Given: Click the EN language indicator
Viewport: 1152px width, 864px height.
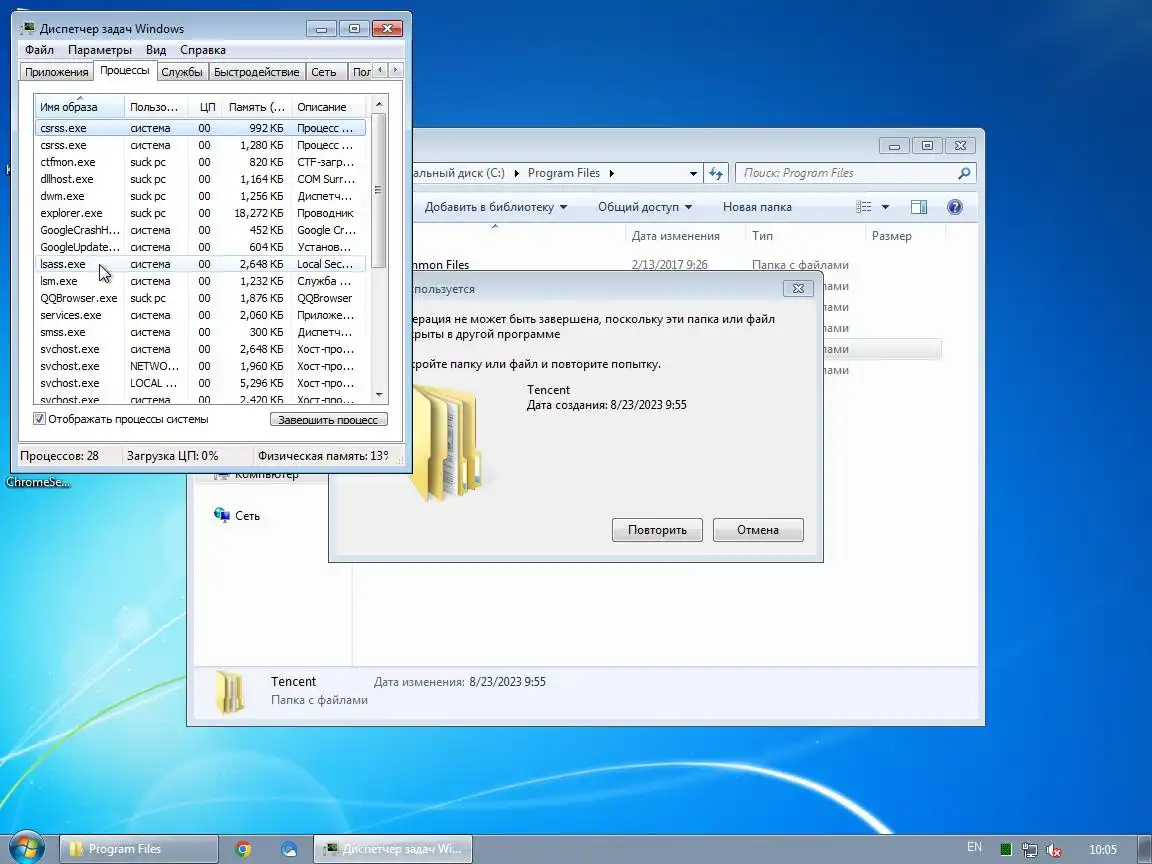Looking at the screenshot, I should click(x=974, y=847).
